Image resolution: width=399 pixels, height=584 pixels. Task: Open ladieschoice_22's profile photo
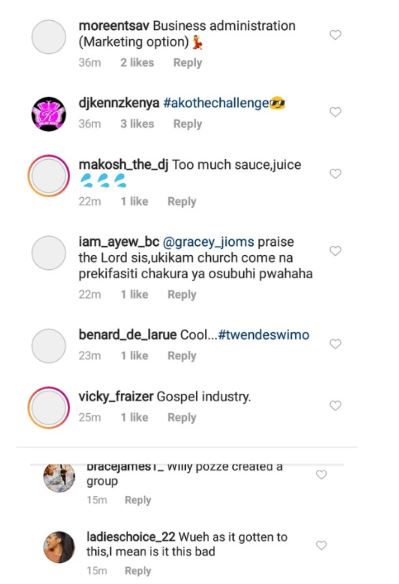(x=59, y=547)
